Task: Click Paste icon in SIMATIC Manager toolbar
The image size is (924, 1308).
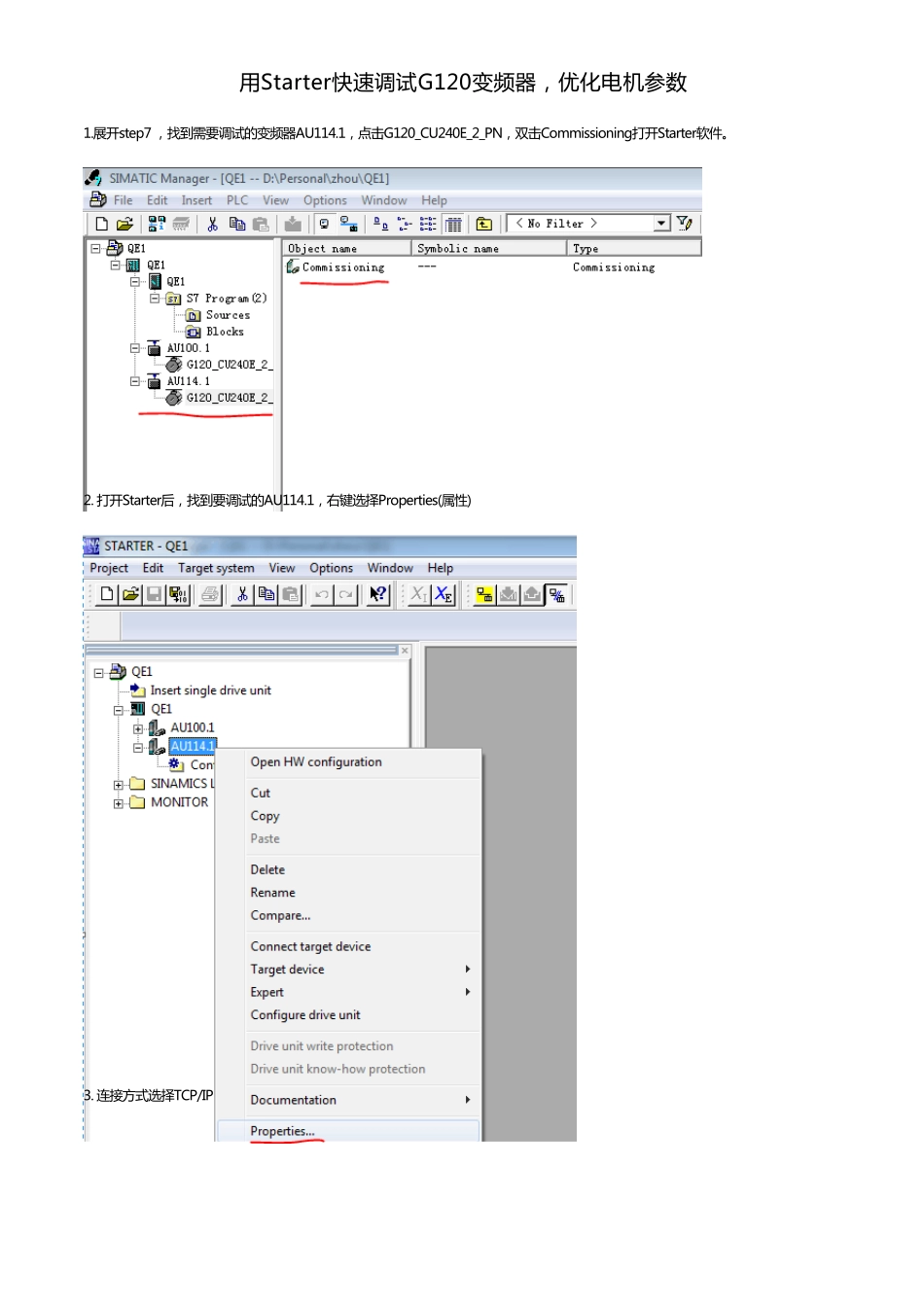Action: coord(261,224)
